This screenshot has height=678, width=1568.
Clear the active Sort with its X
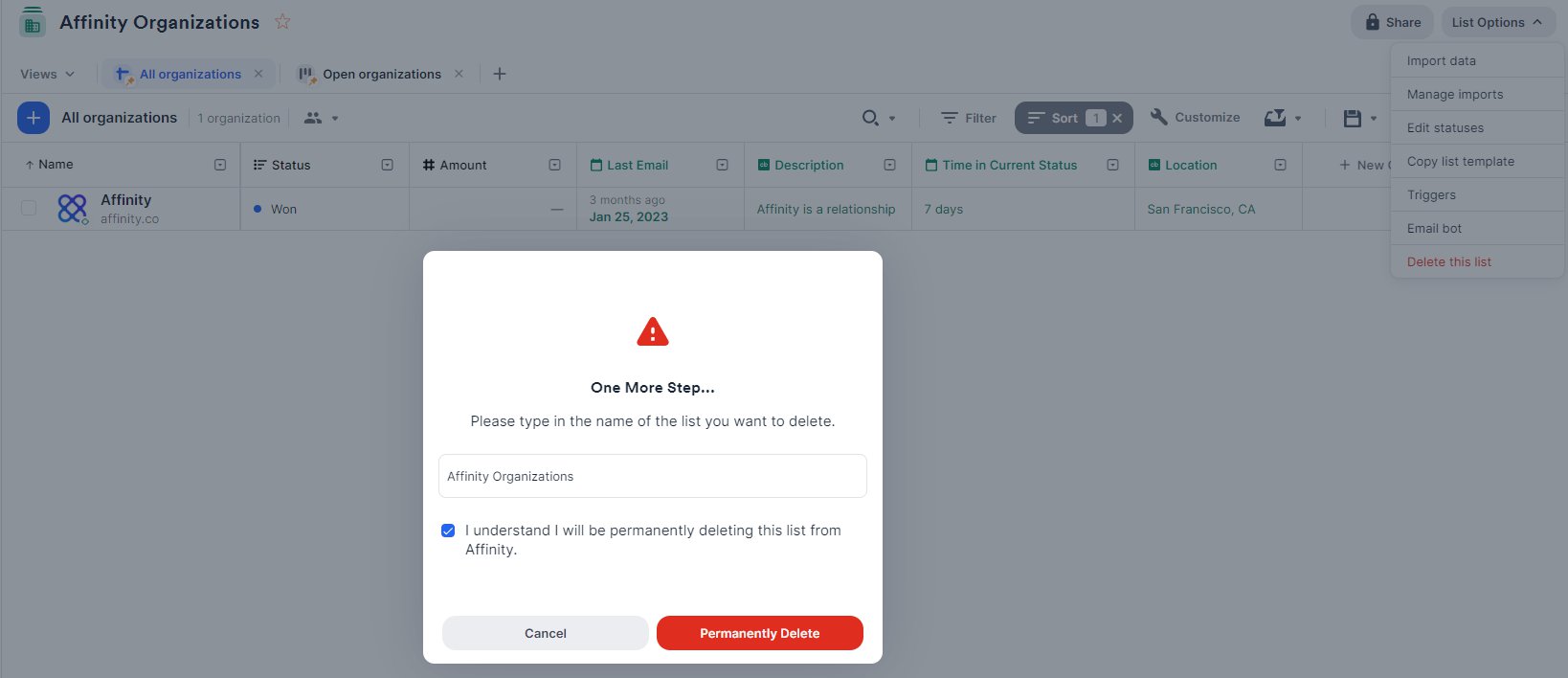point(1117,118)
